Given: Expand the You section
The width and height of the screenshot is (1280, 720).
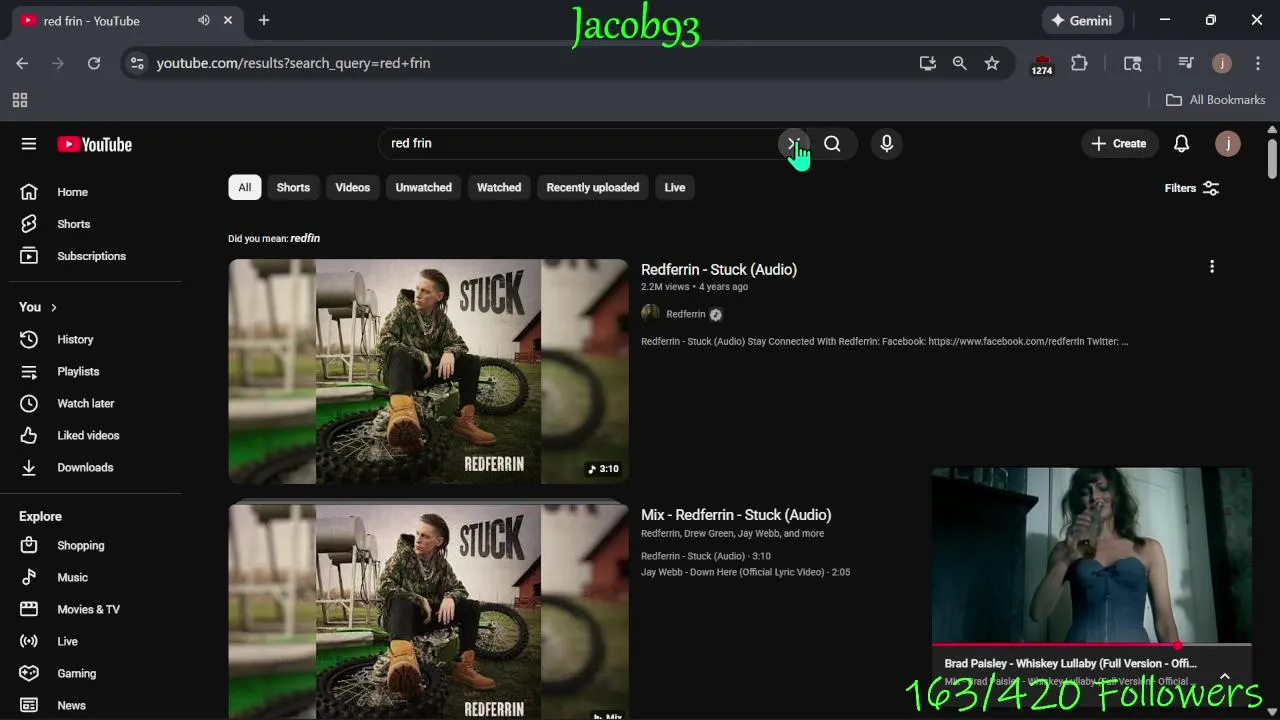Looking at the screenshot, I should click(38, 307).
